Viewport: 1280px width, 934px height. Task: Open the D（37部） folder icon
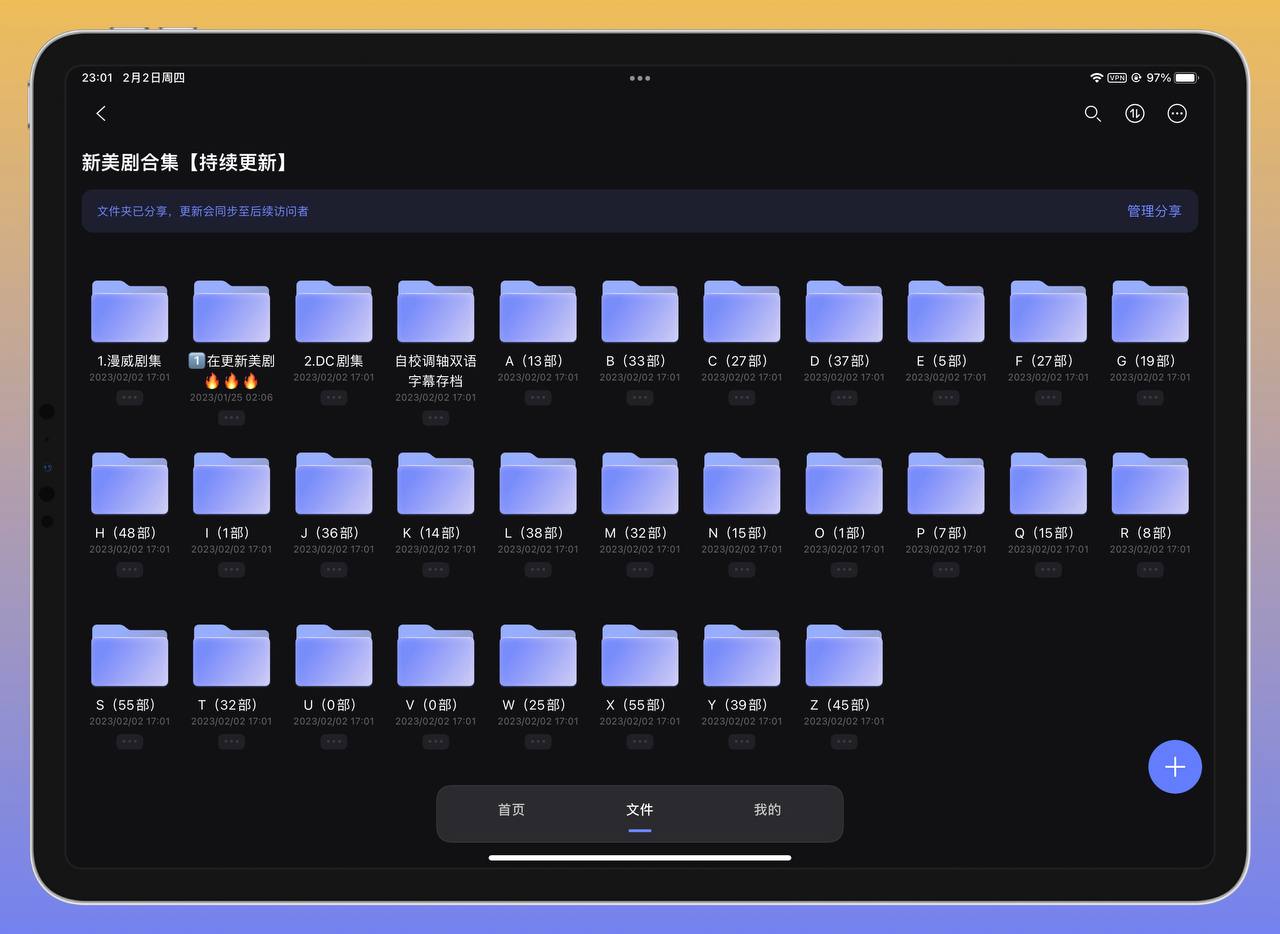(x=844, y=311)
